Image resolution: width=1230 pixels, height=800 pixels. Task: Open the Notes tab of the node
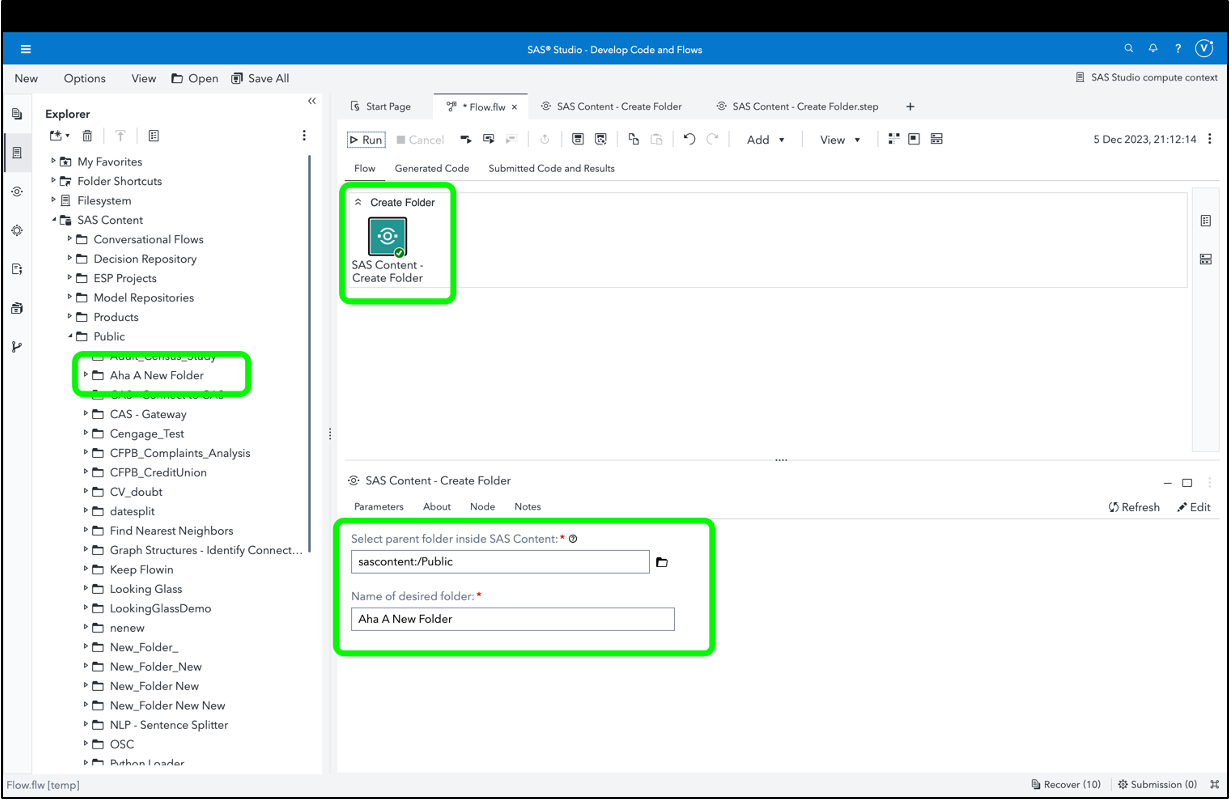coord(528,507)
